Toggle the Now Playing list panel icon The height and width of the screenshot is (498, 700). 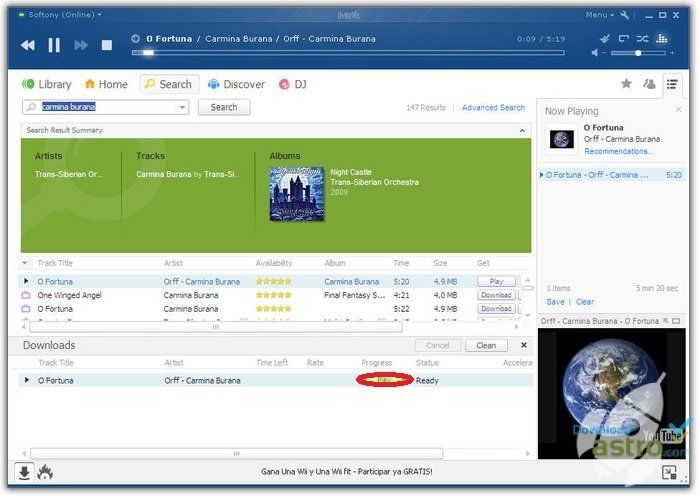672,84
